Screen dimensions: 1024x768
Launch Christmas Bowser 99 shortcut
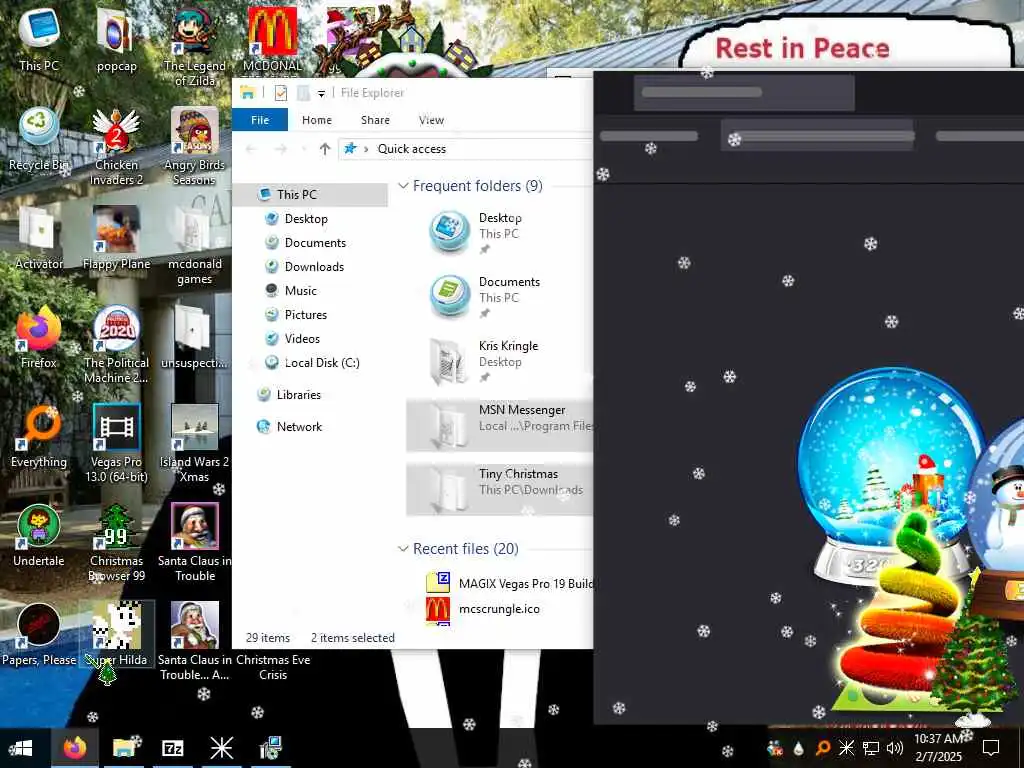[x=116, y=543]
